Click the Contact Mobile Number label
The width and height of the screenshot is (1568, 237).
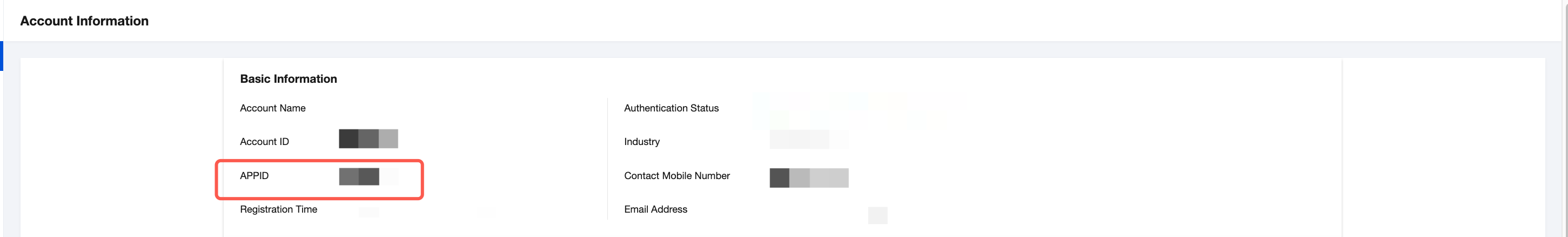(677, 175)
